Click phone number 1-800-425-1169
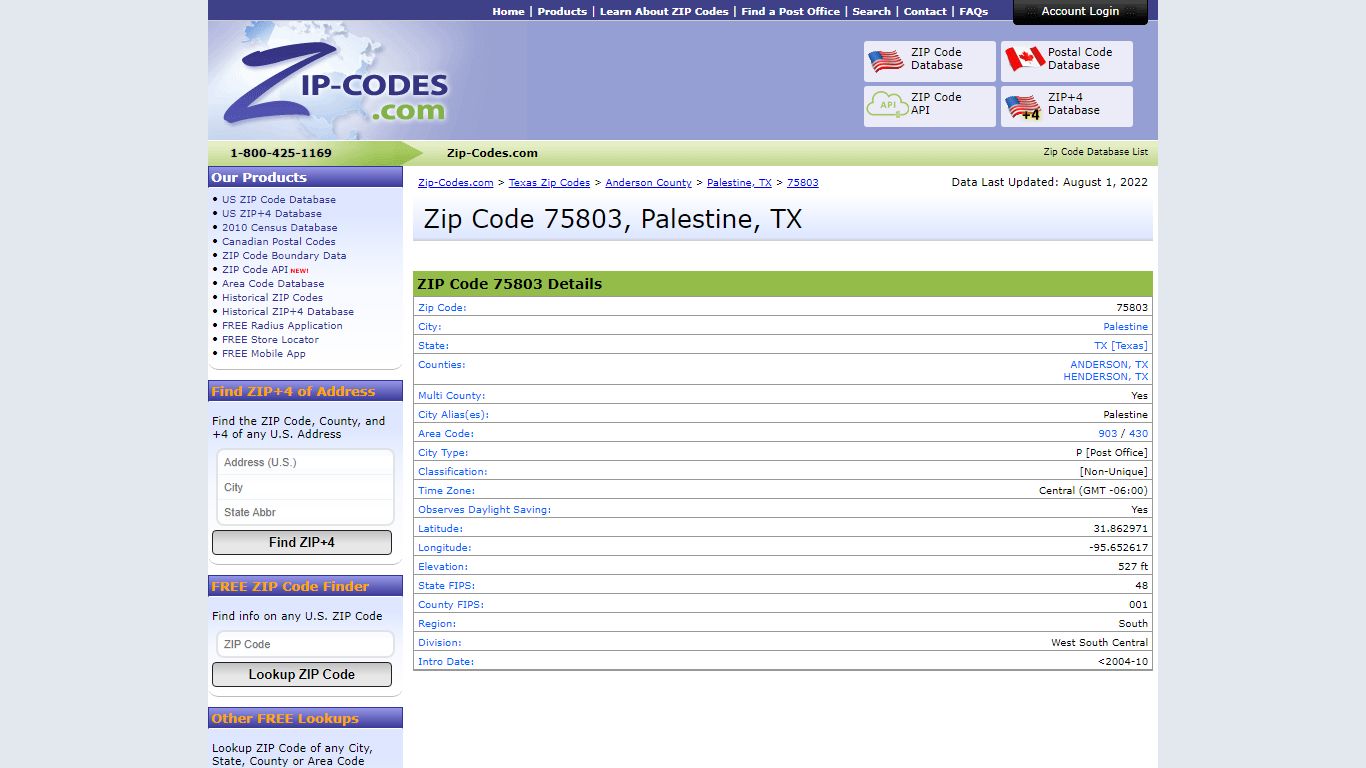 [x=281, y=153]
